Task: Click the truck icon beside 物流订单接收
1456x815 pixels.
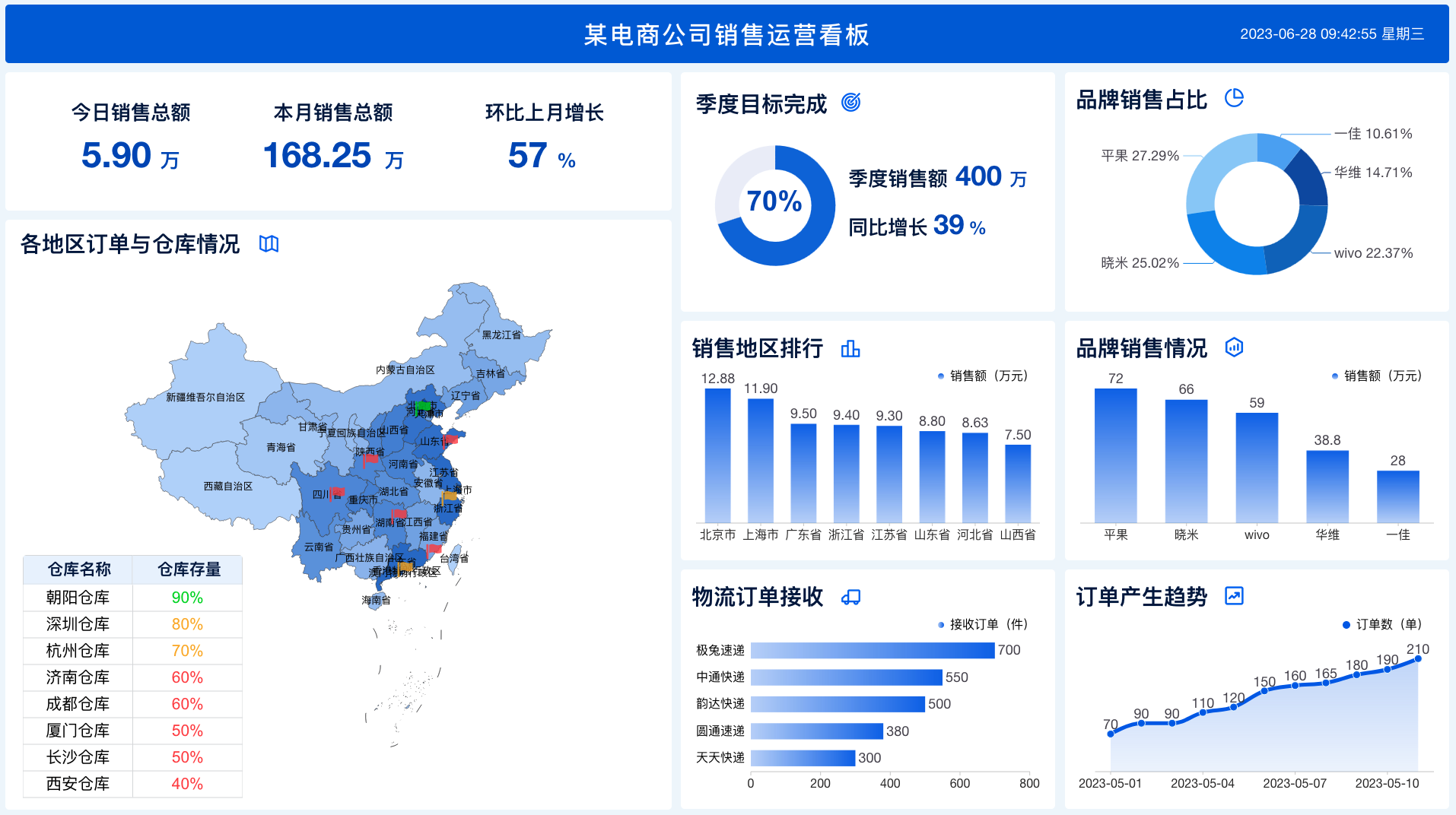Action: click(850, 598)
